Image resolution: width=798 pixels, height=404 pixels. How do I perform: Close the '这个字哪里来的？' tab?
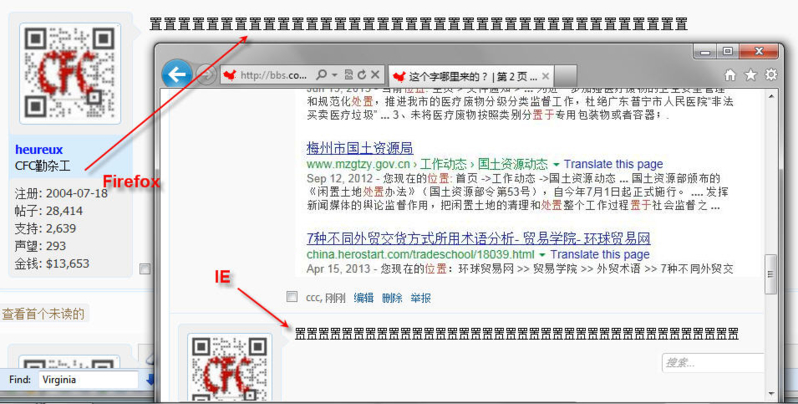click(x=546, y=76)
